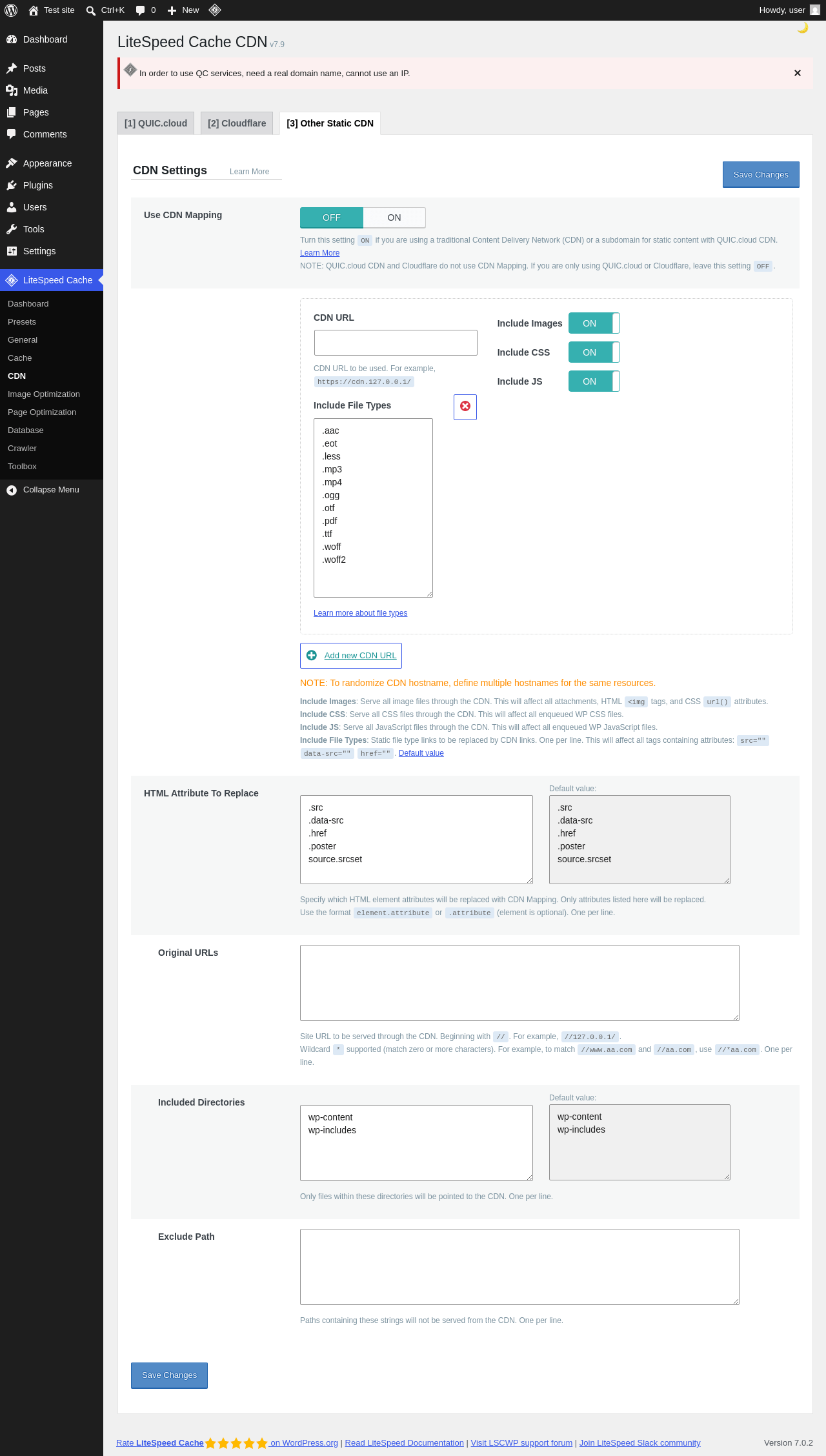This screenshot has height=1456, width=826.
Task: Open Learn more about file types link
Action: click(x=360, y=613)
